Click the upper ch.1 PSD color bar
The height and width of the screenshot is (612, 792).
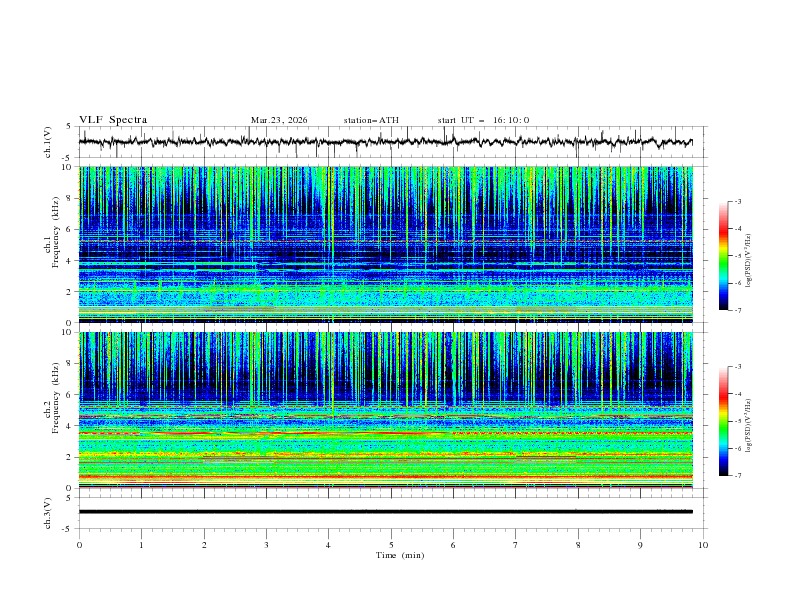click(x=723, y=255)
